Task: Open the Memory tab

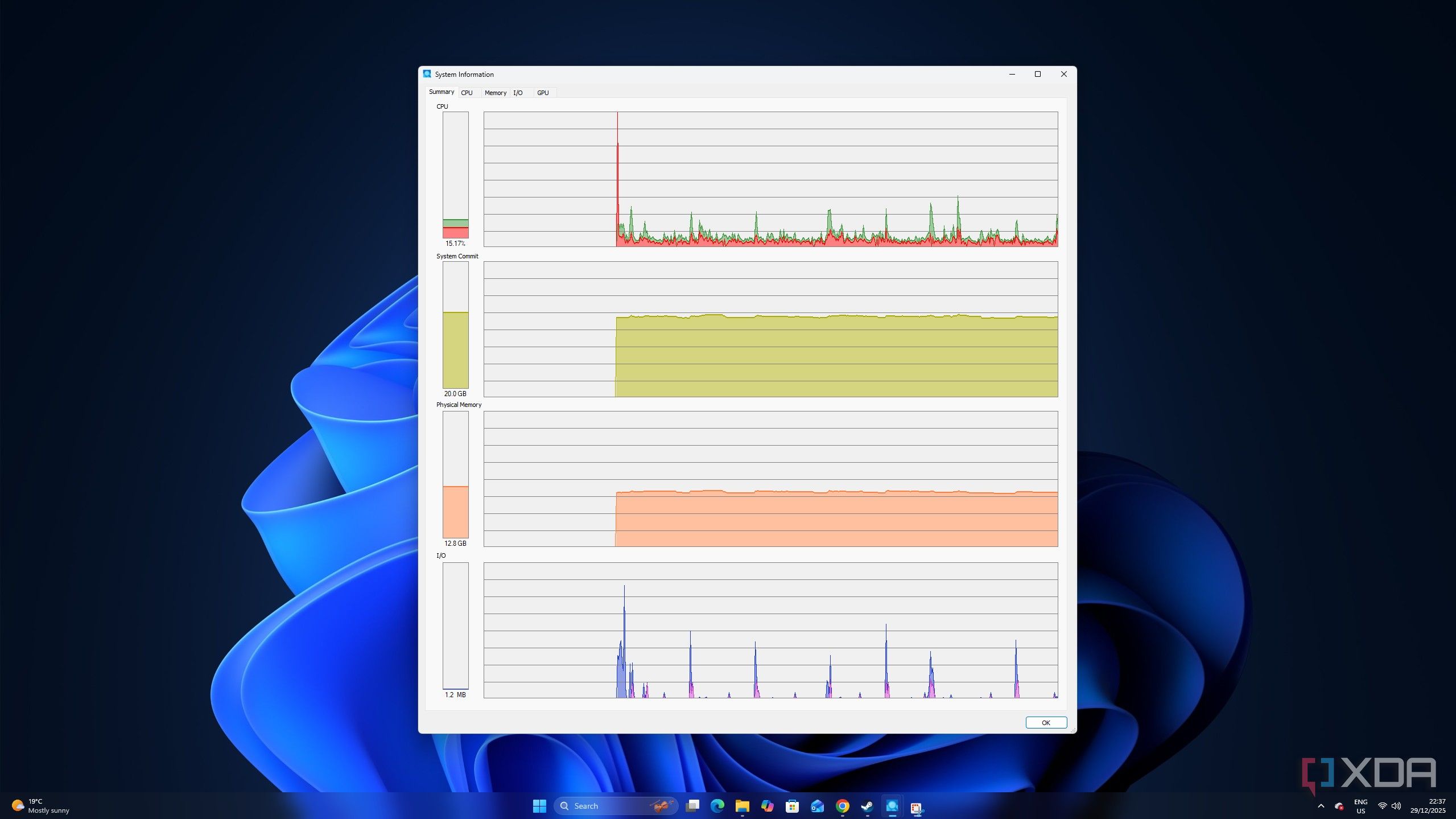Action: click(495, 93)
